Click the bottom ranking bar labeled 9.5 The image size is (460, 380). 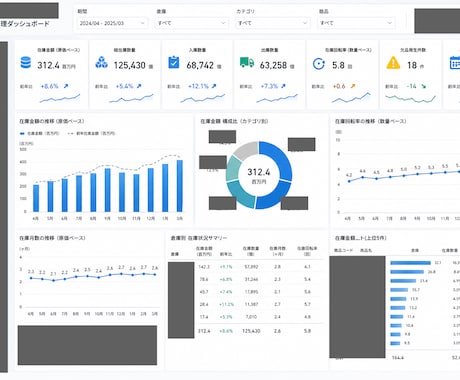[395, 343]
